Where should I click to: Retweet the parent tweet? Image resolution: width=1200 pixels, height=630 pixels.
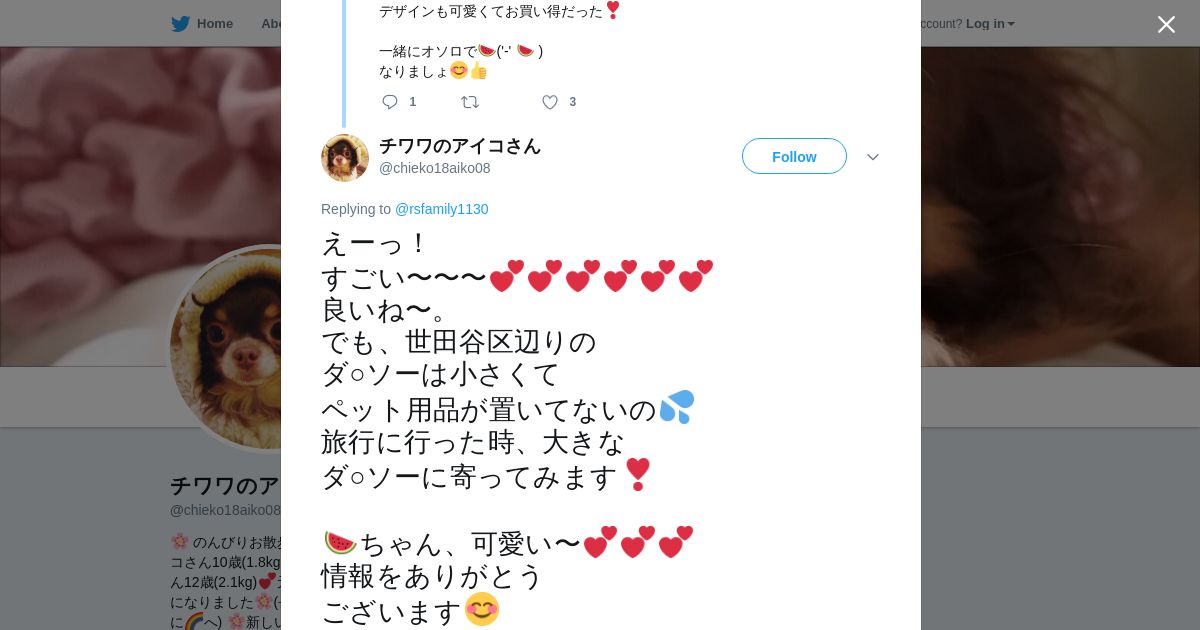[x=469, y=102]
